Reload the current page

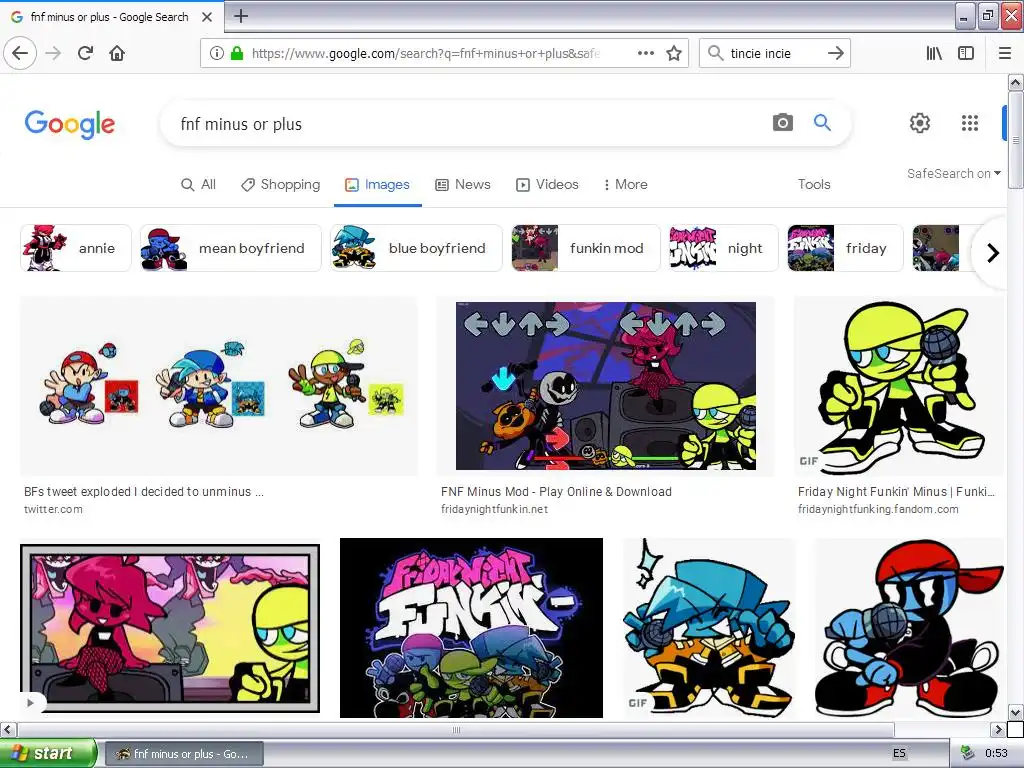point(86,53)
